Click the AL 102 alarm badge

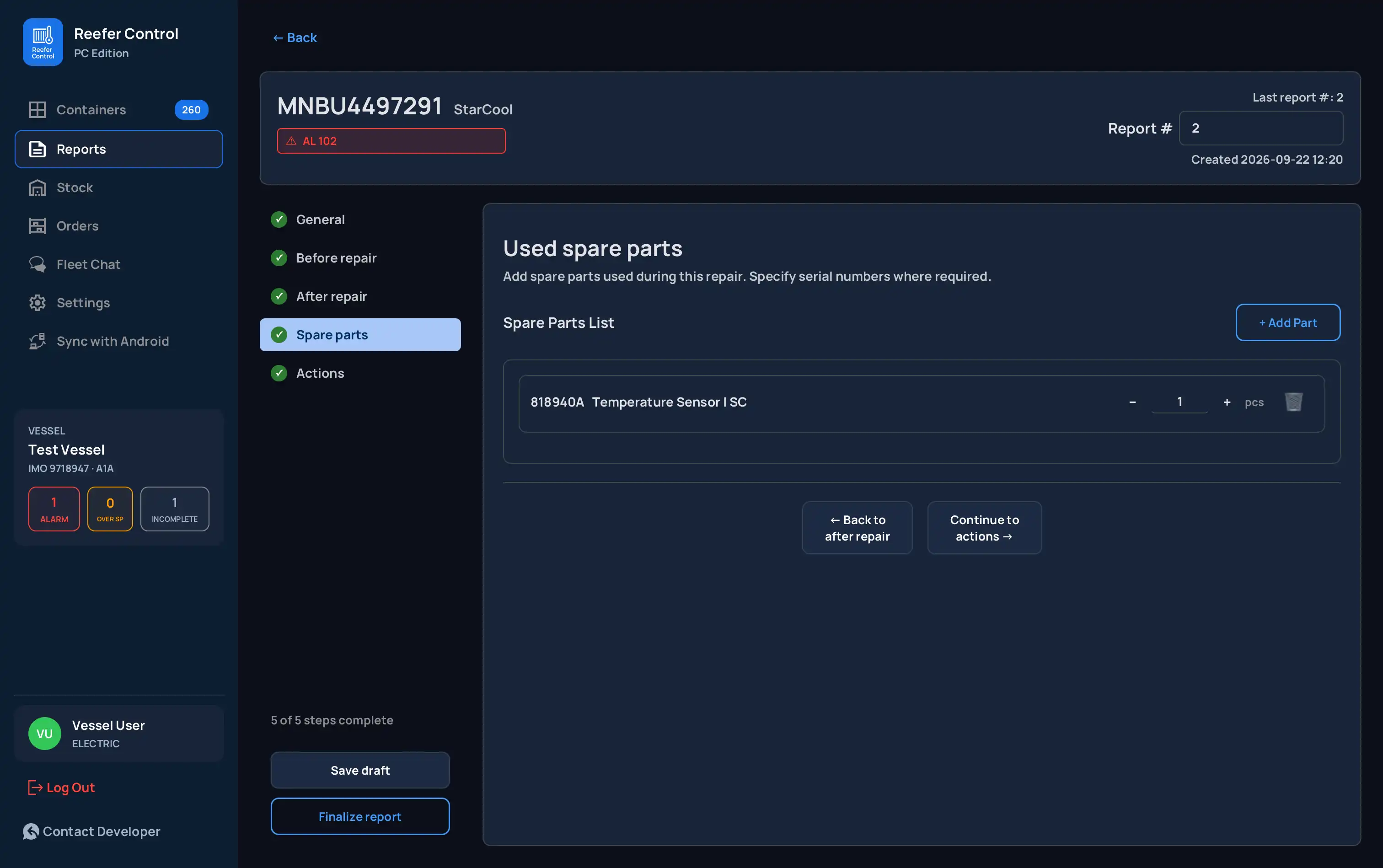tap(391, 141)
